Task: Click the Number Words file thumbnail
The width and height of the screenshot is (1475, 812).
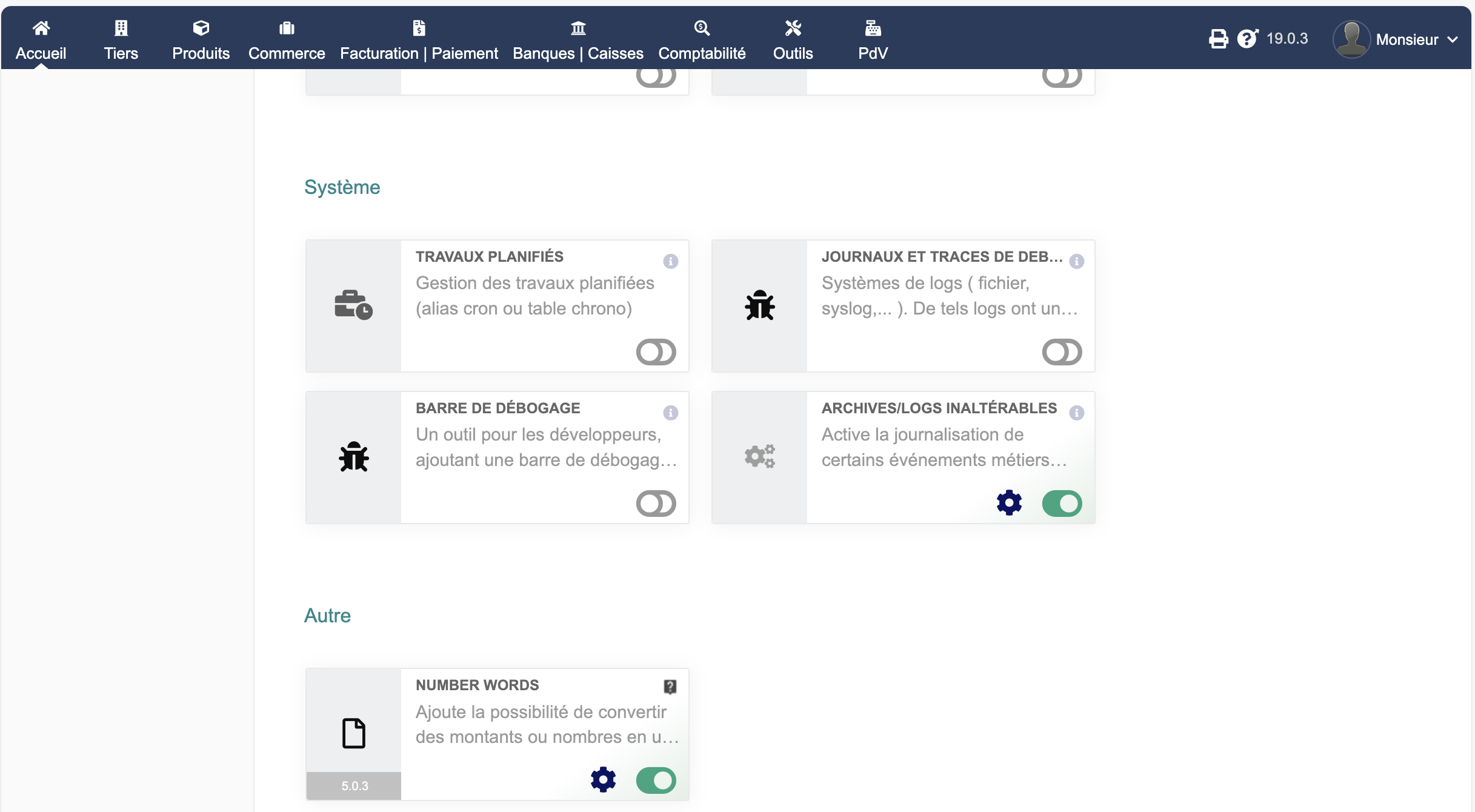Action: [x=354, y=733]
